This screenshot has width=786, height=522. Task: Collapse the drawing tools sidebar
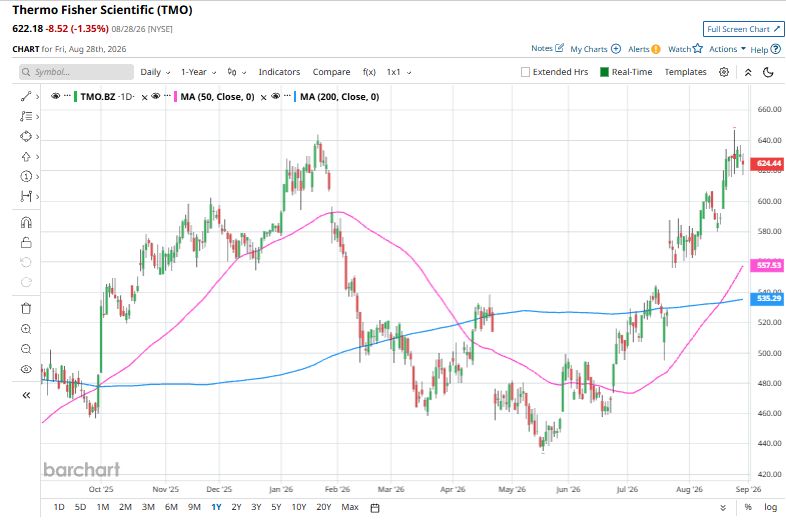[x=26, y=395]
